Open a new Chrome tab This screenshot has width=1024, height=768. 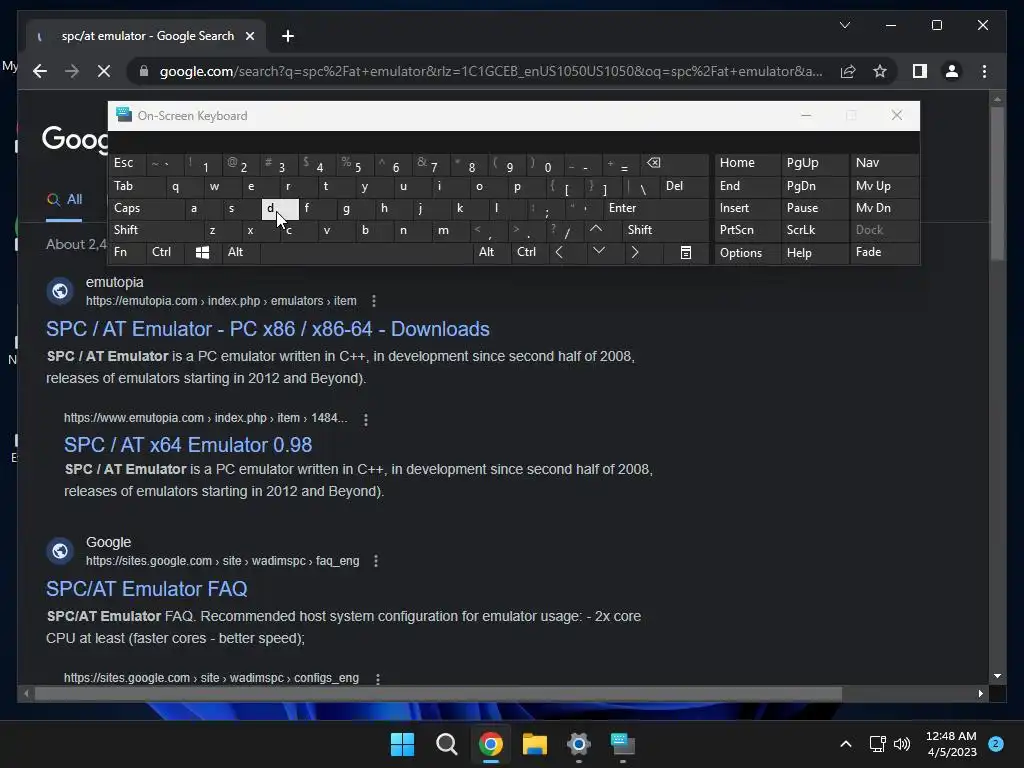[x=287, y=36]
